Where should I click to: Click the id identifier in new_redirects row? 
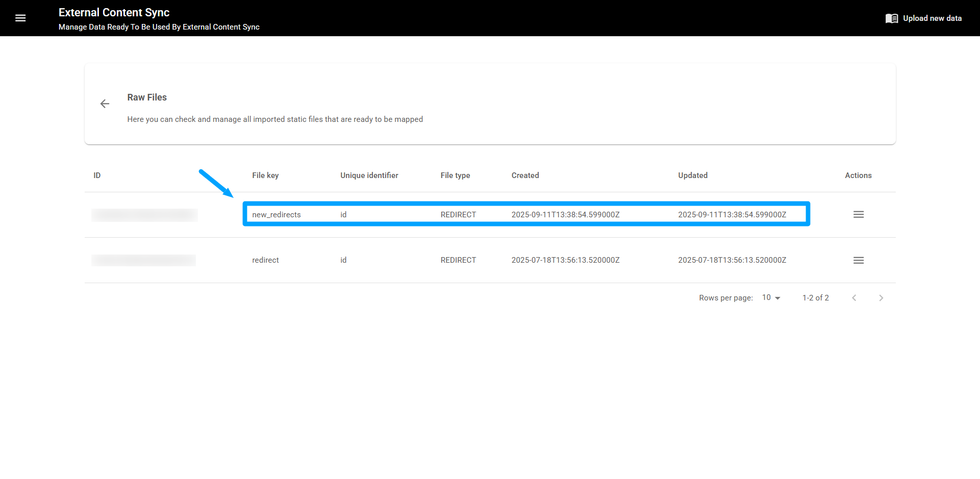pos(344,214)
